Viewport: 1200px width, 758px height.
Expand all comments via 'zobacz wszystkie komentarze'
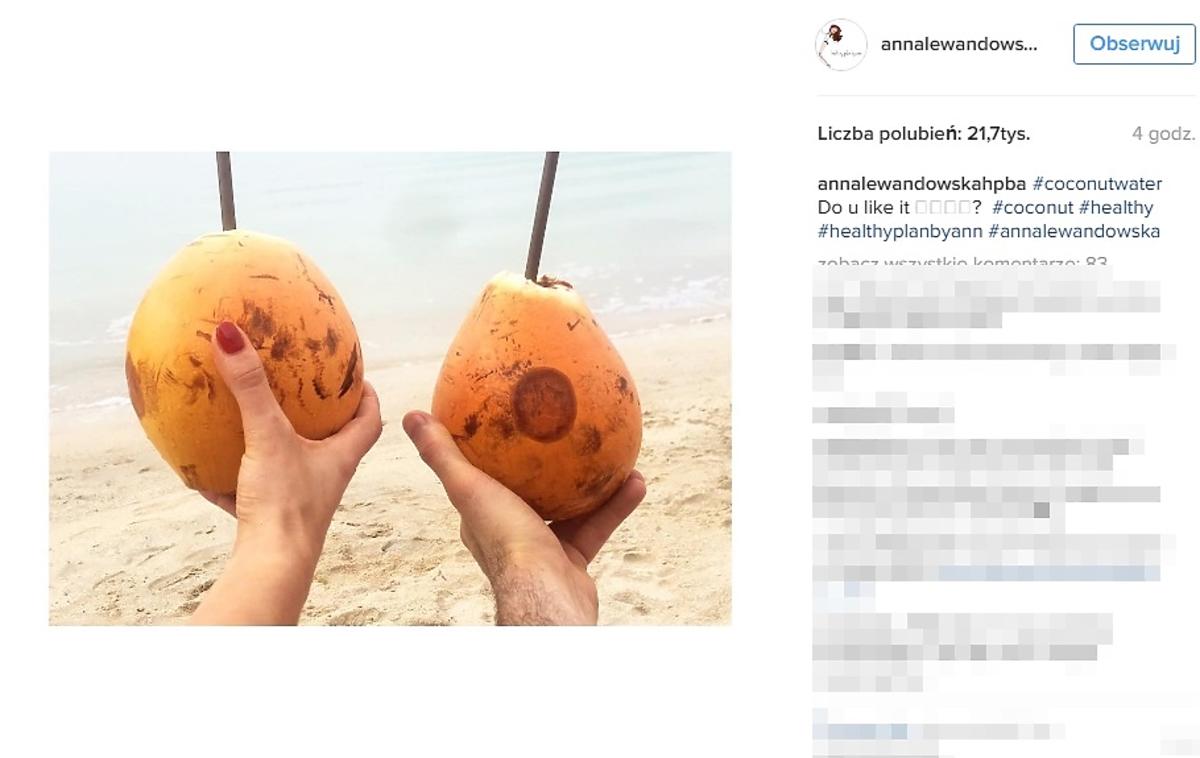point(962,263)
